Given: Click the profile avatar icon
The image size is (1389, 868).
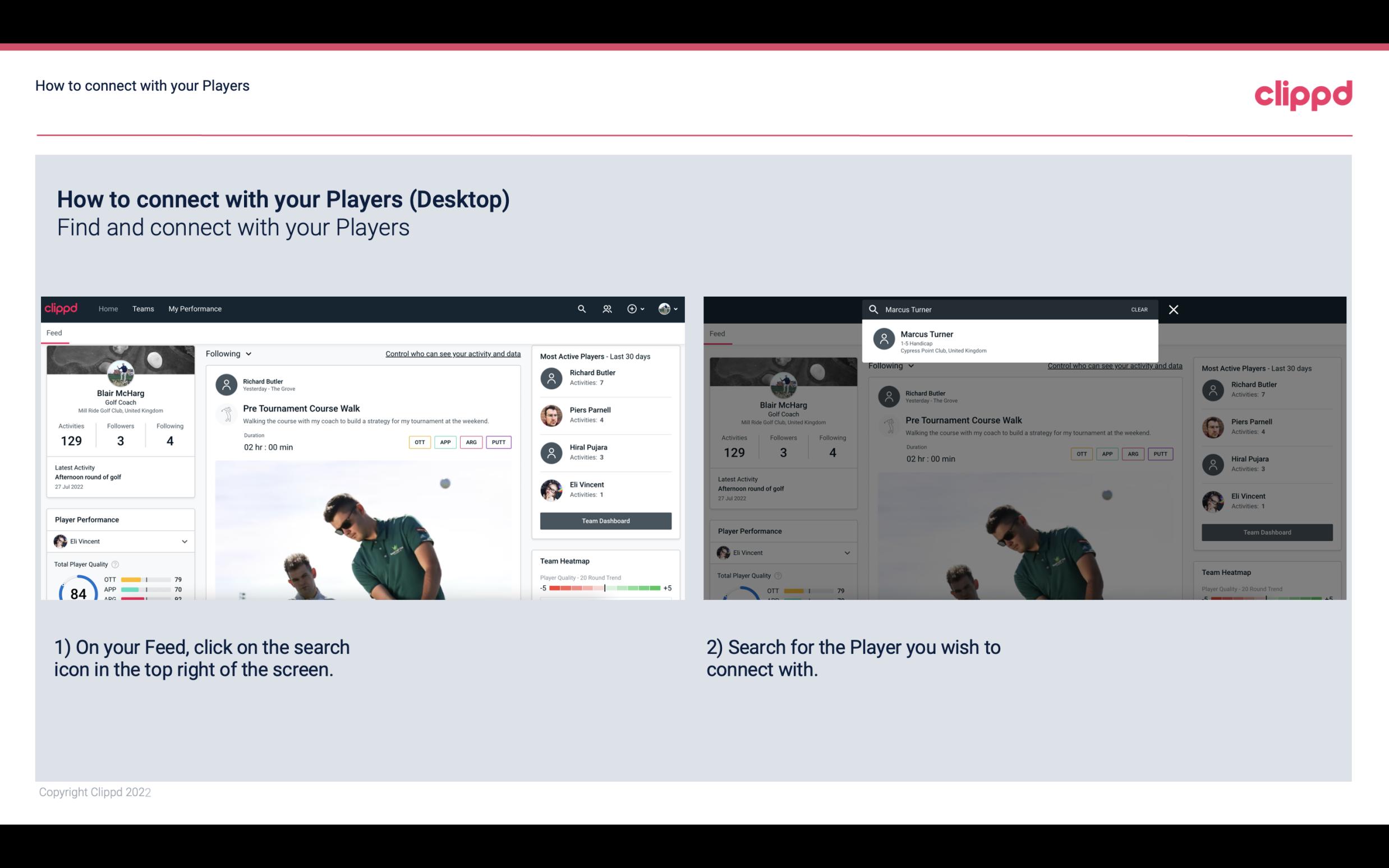Looking at the screenshot, I should click(663, 309).
